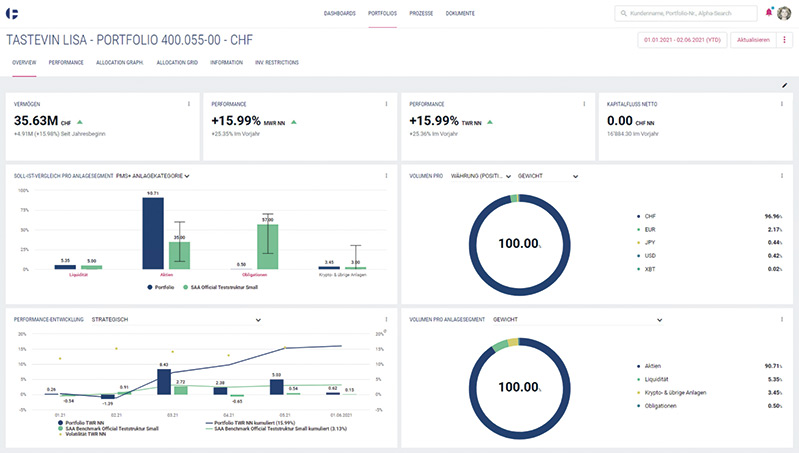Open the Prozesse menu item

coord(421,14)
